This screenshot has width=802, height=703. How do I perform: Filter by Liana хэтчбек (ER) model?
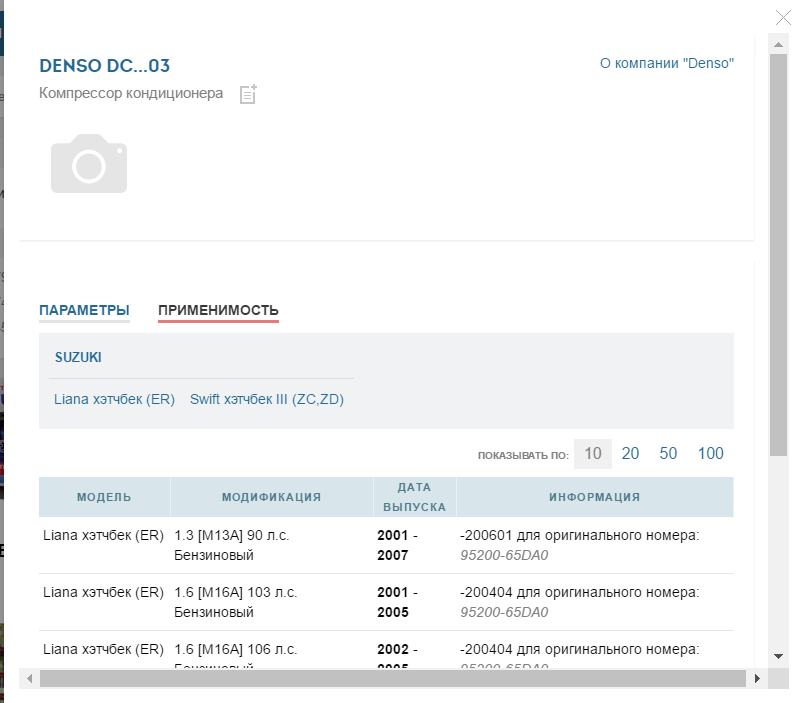click(114, 399)
